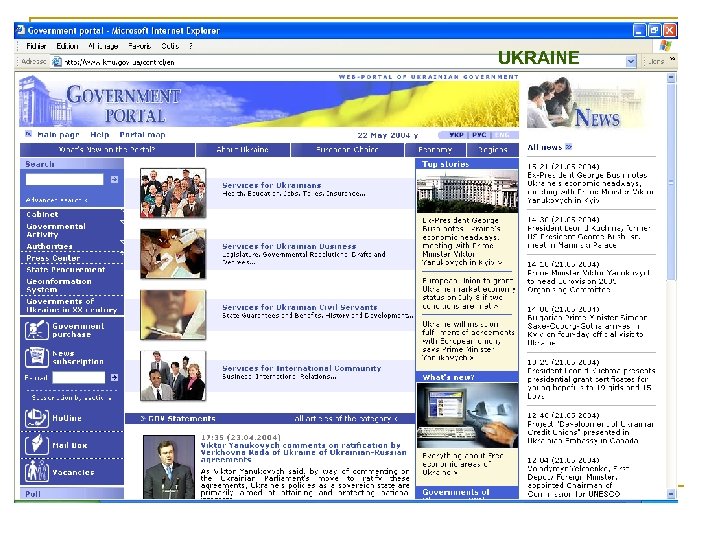Click the Ukrainian Business thumbnail photo
The width and height of the screenshot is (720, 540).
click(173, 254)
